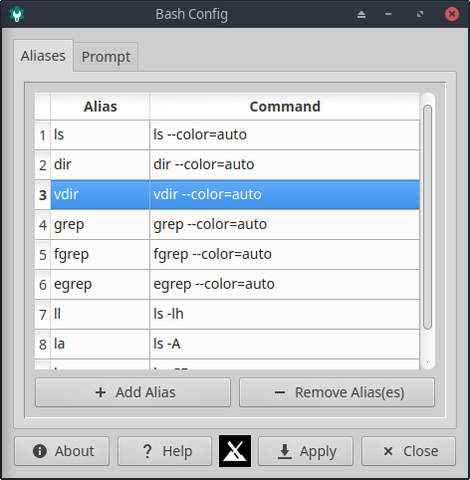
Task: Select the 'la' alias cell
Action: point(100,344)
